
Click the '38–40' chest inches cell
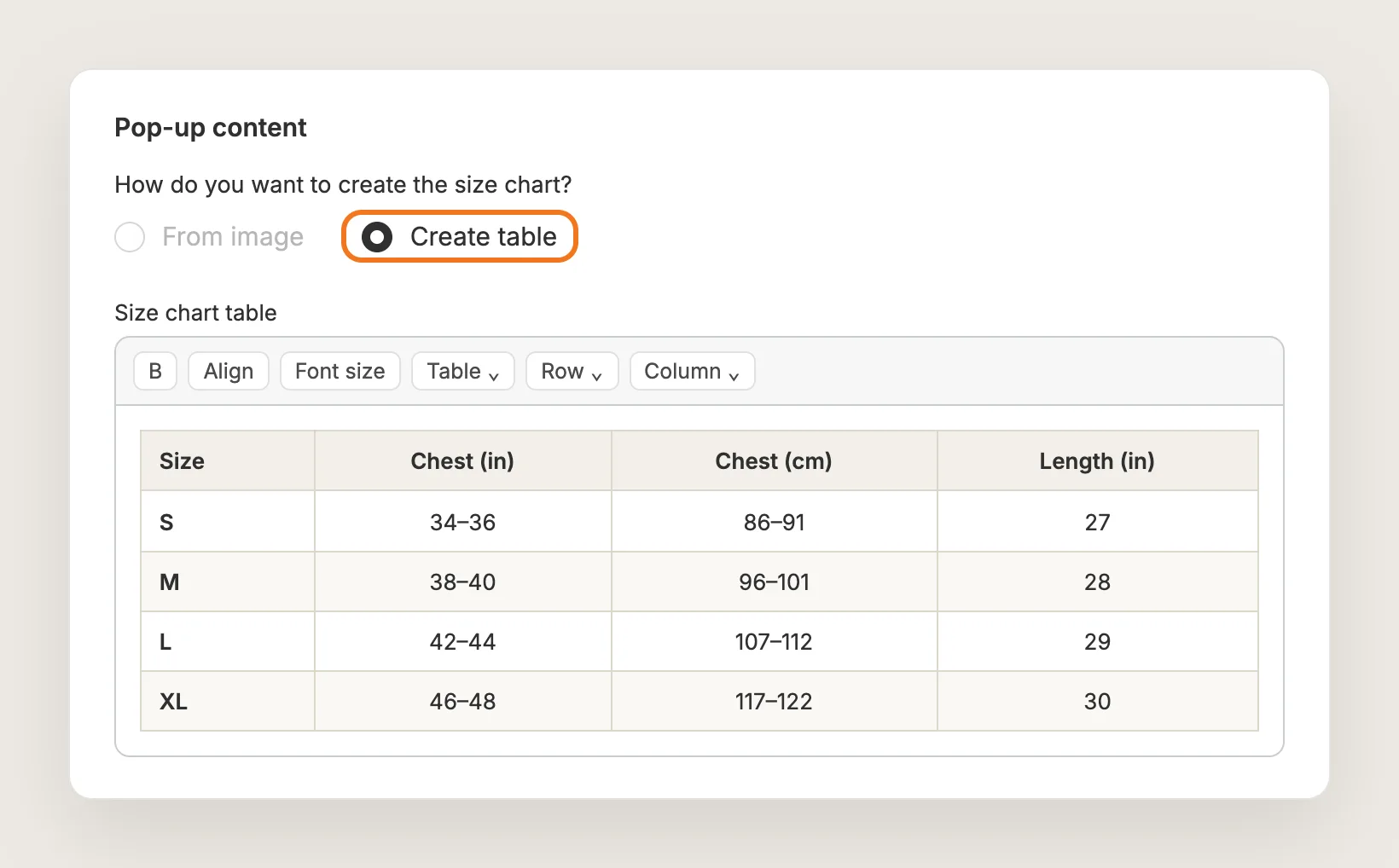[463, 582]
